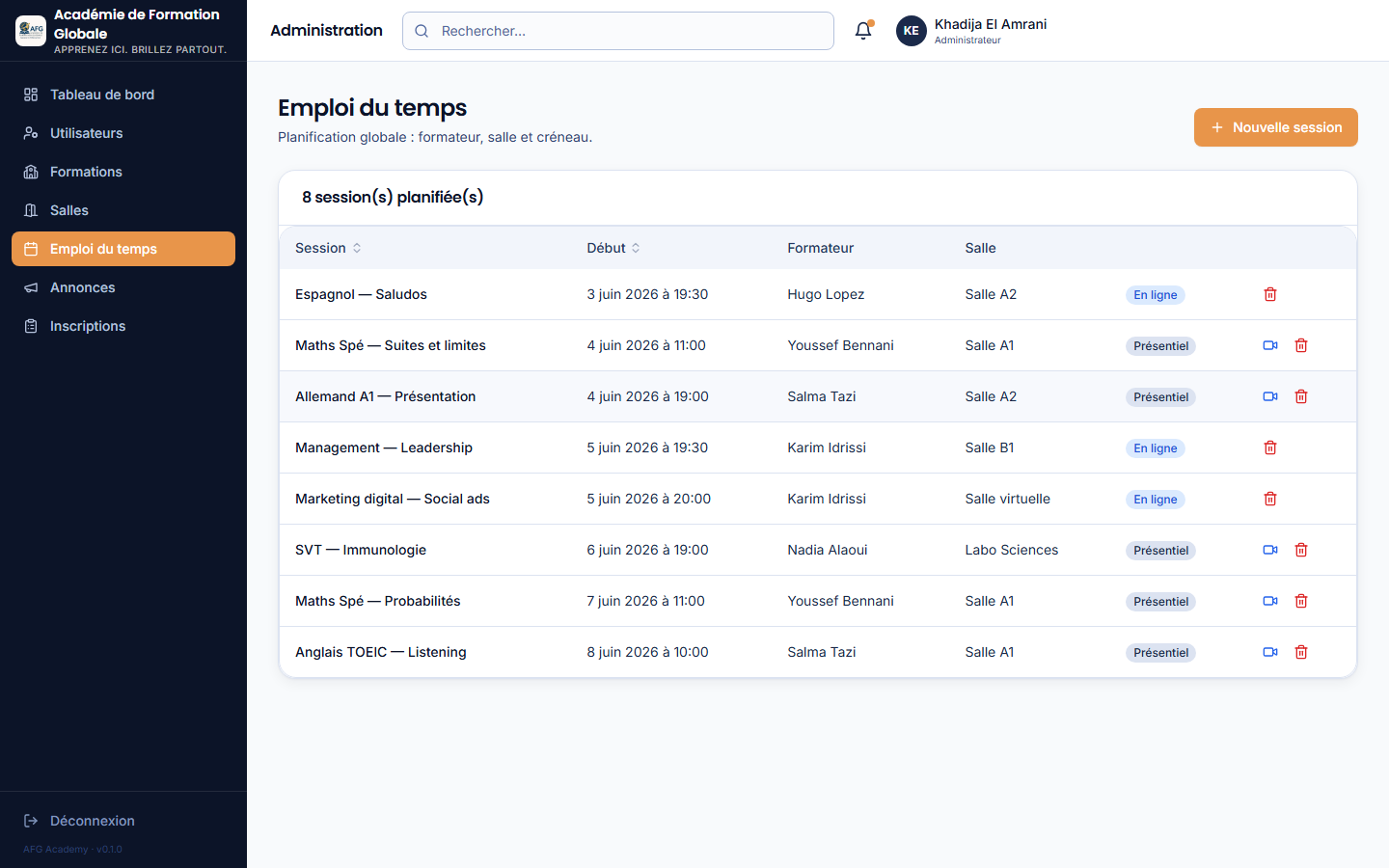The width and height of the screenshot is (1389, 868).
Task: Sort the table by Début column
Action: [613, 248]
